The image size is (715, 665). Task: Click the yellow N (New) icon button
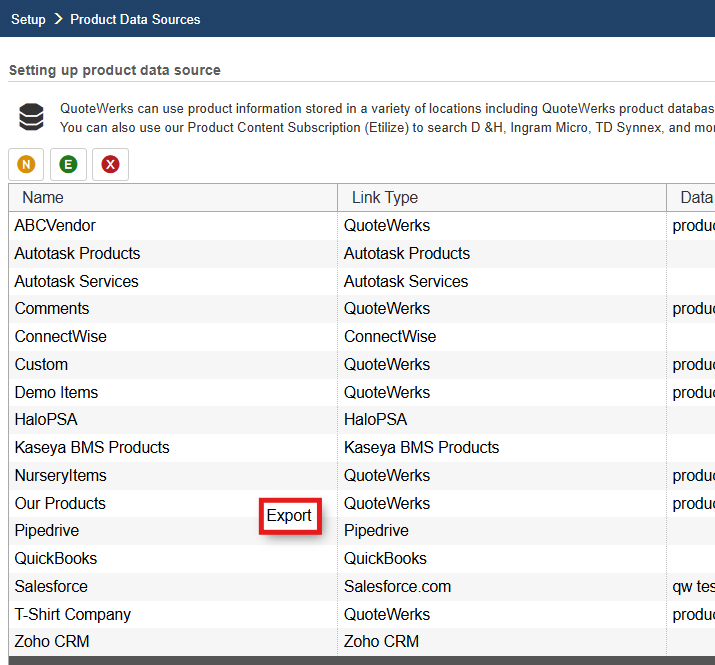(26, 164)
